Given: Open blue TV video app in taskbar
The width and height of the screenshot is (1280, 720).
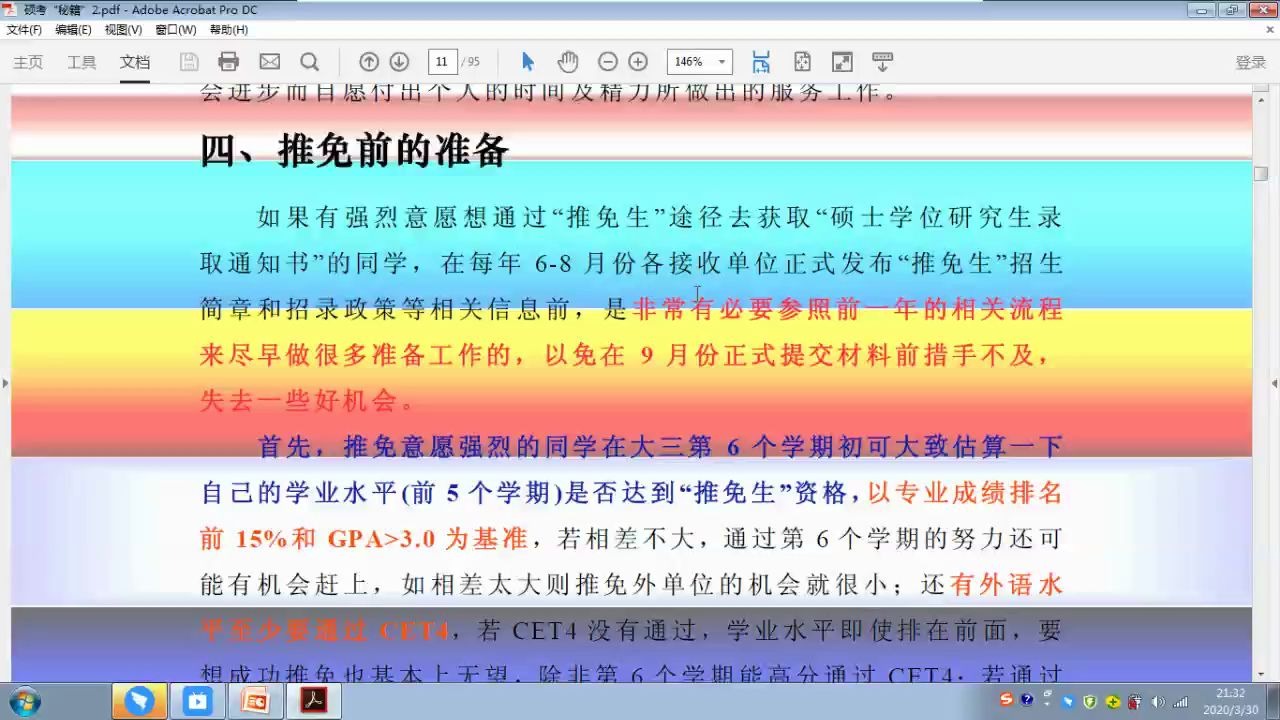Looking at the screenshot, I should 197,701.
